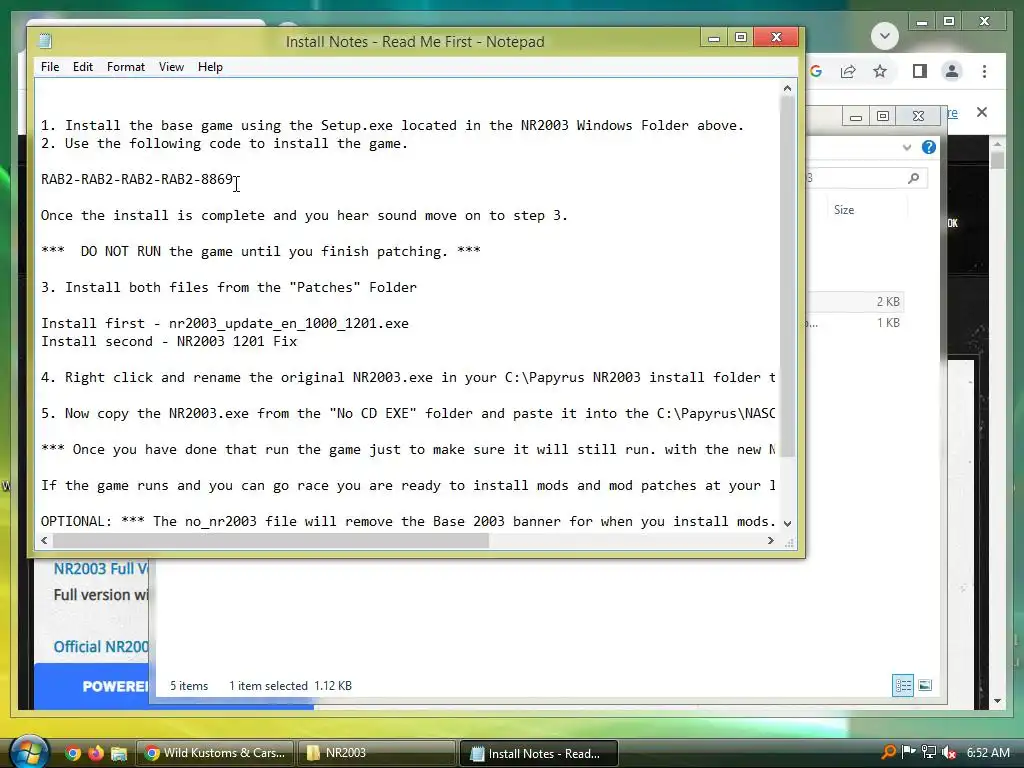Click the muted volume tray icon
The height and width of the screenshot is (768, 1024).
coord(950,752)
